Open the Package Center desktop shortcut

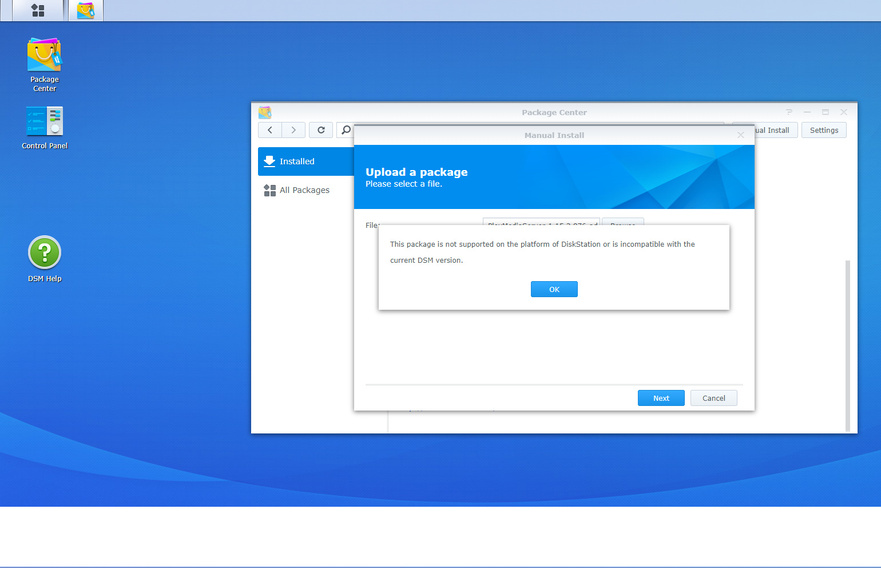(44, 65)
